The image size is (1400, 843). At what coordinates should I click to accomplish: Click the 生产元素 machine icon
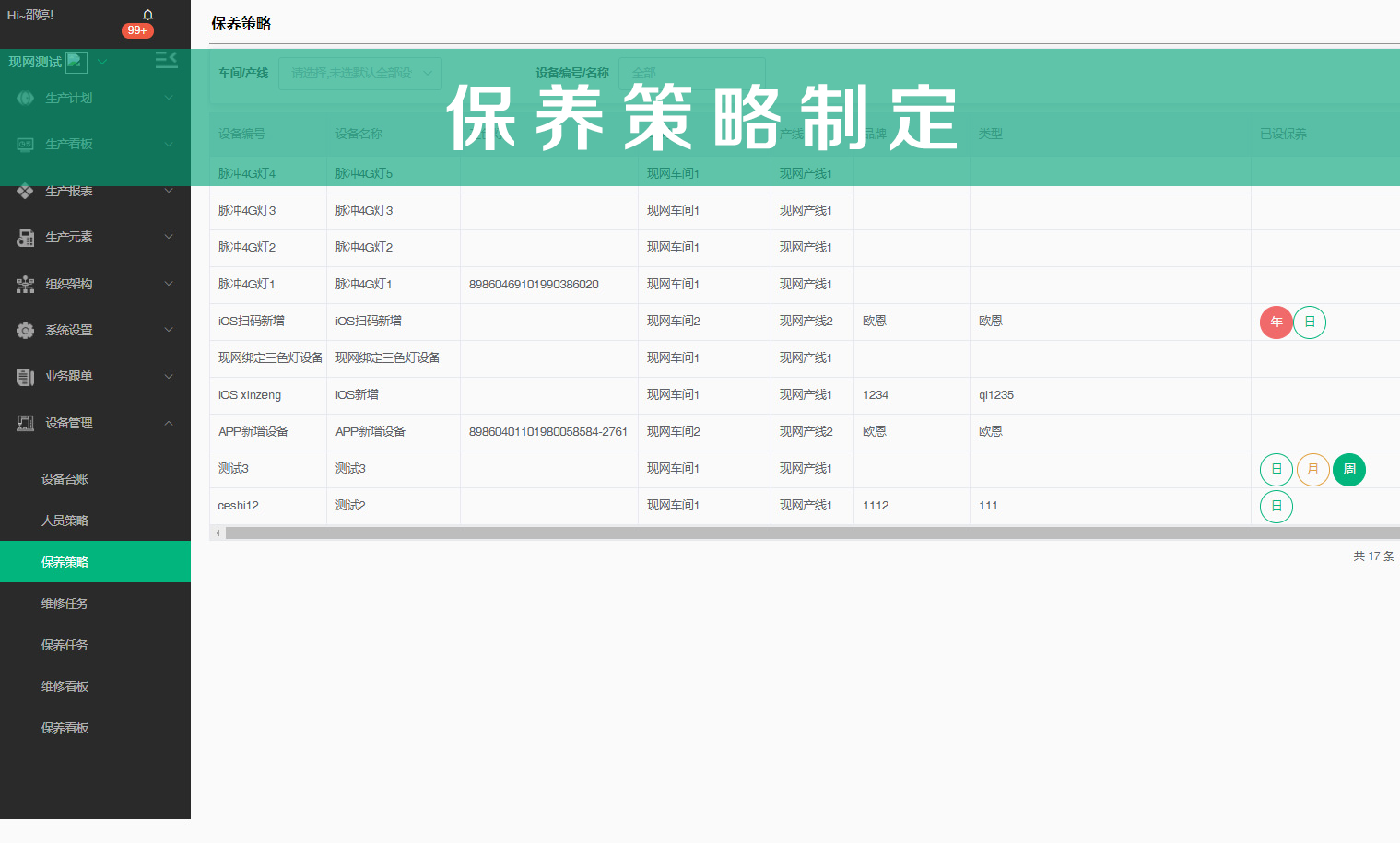23,237
